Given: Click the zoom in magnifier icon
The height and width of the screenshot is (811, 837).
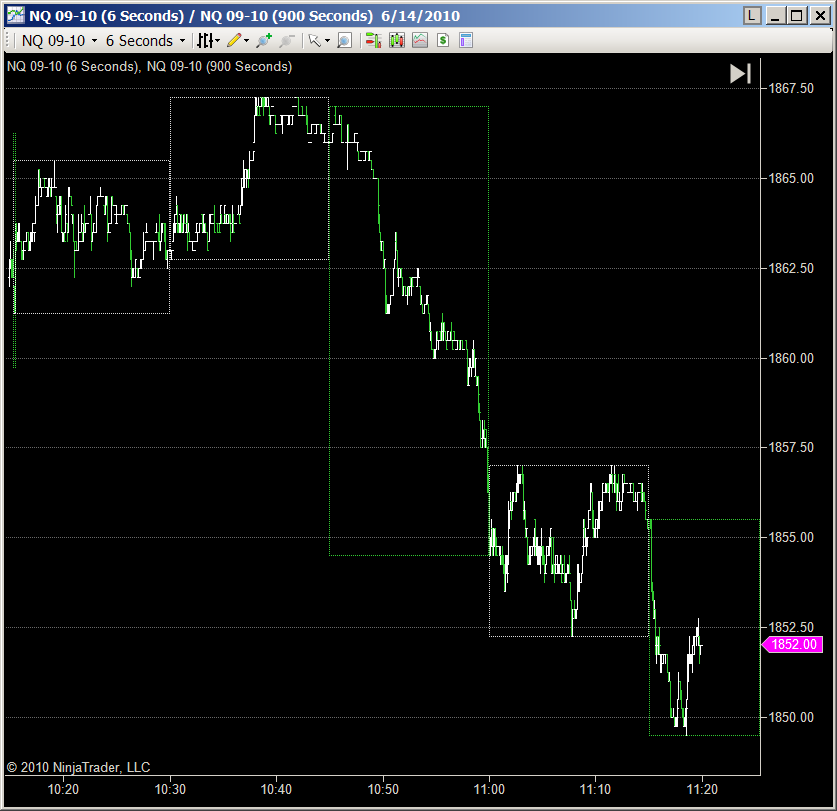Looking at the screenshot, I should [264, 41].
